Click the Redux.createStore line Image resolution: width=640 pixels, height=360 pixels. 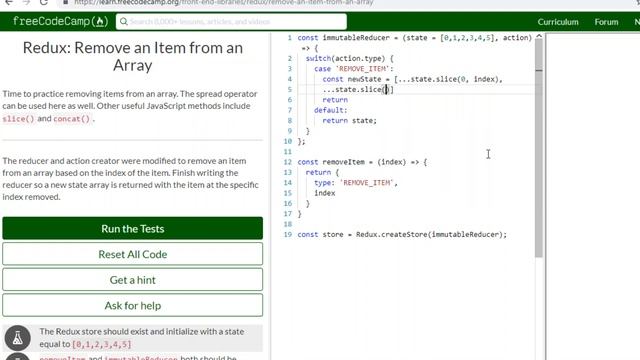[x=402, y=234]
